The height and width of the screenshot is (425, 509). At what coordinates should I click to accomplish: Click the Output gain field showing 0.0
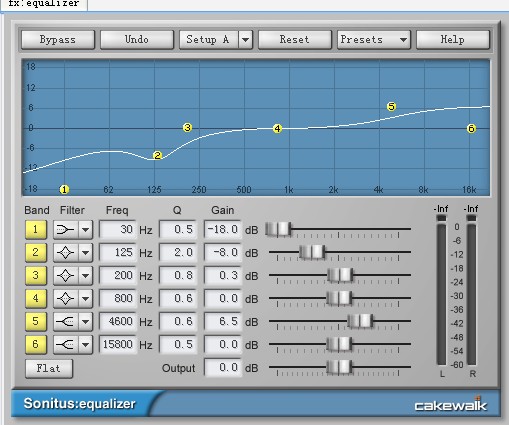(223, 368)
